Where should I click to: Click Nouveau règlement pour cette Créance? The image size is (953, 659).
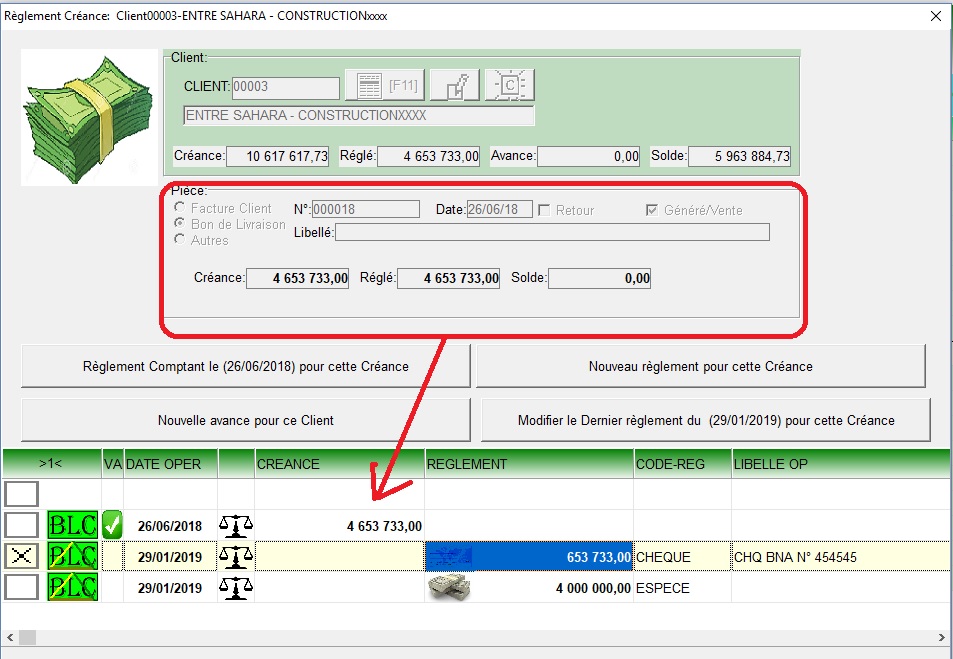pos(700,367)
